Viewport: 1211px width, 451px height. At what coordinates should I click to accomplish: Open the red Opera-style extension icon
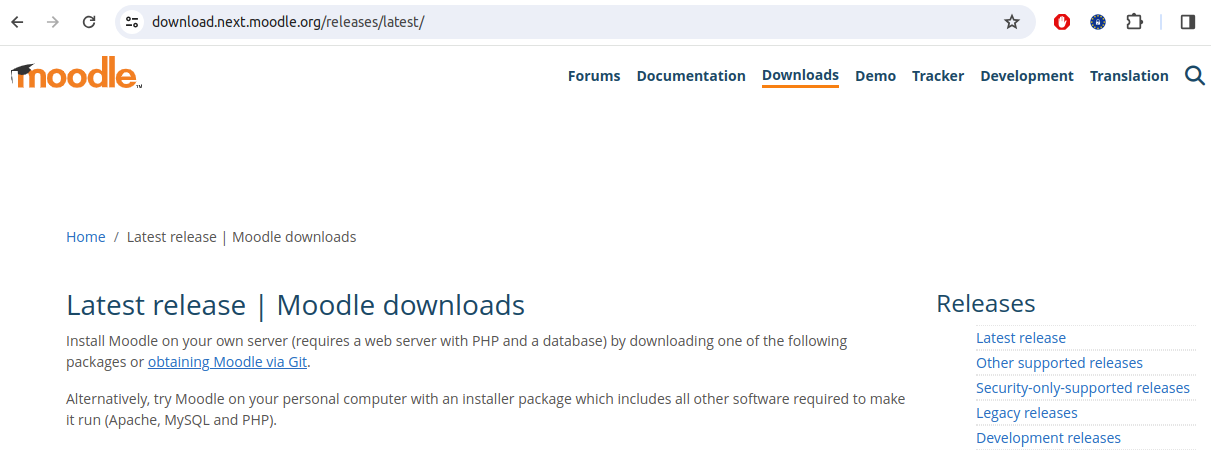(1062, 22)
